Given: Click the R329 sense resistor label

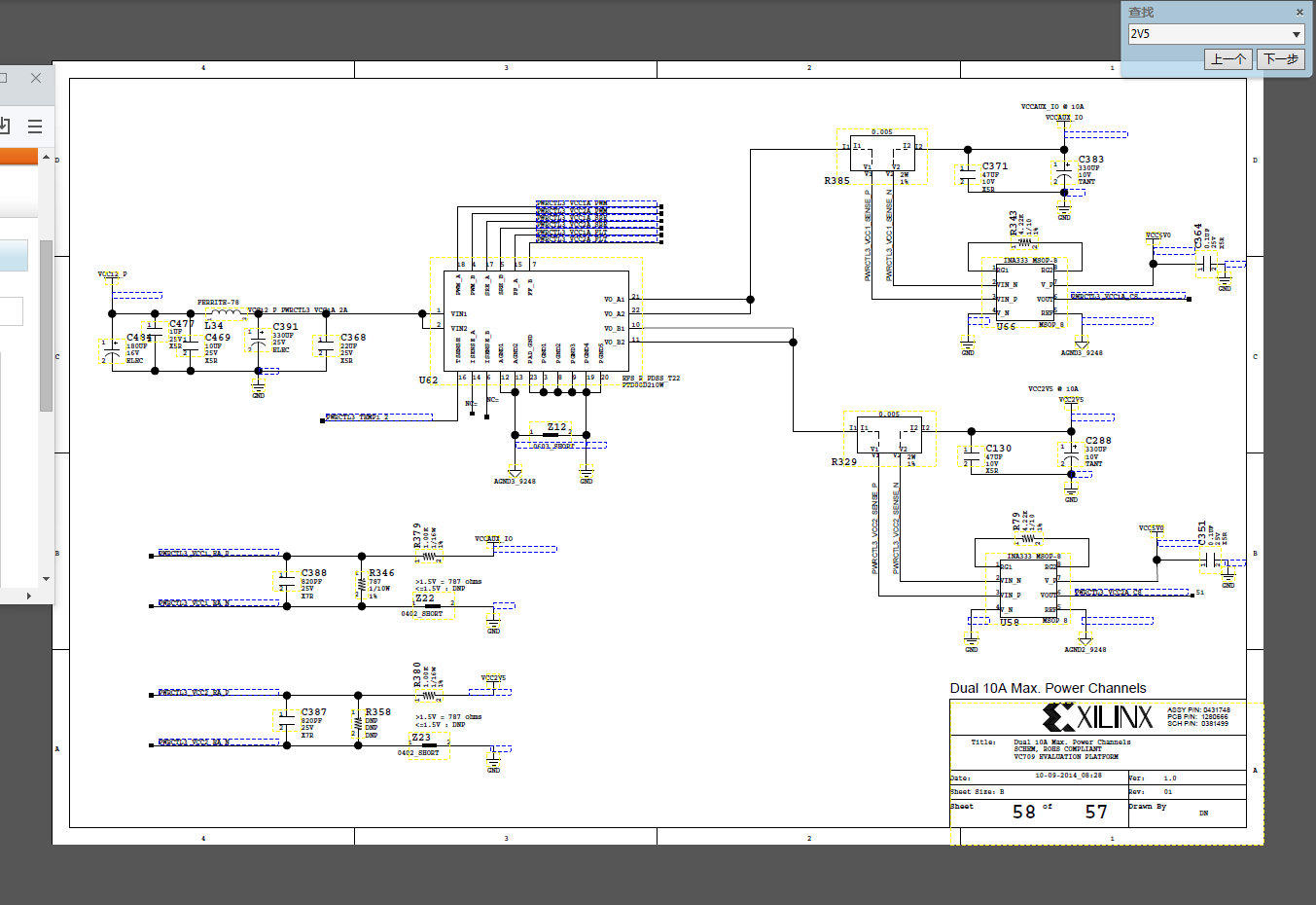Looking at the screenshot, I should 844,462.
